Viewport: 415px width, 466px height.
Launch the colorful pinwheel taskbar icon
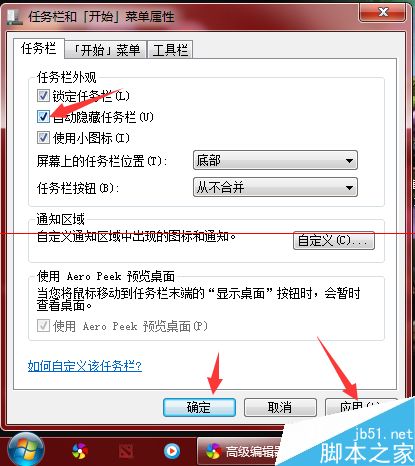(80, 451)
